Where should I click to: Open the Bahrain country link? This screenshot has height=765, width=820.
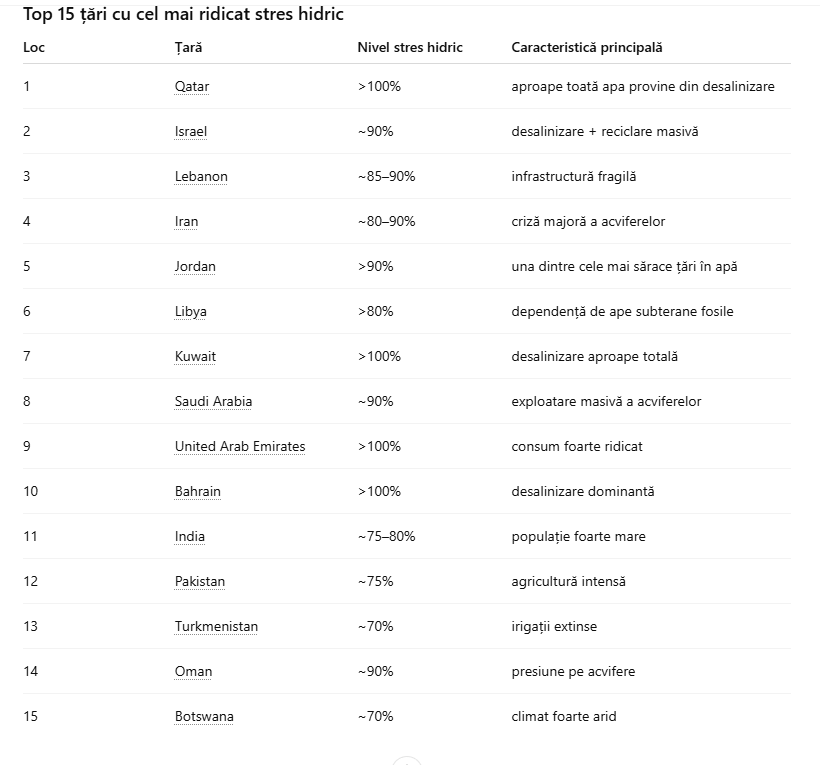[x=198, y=492]
